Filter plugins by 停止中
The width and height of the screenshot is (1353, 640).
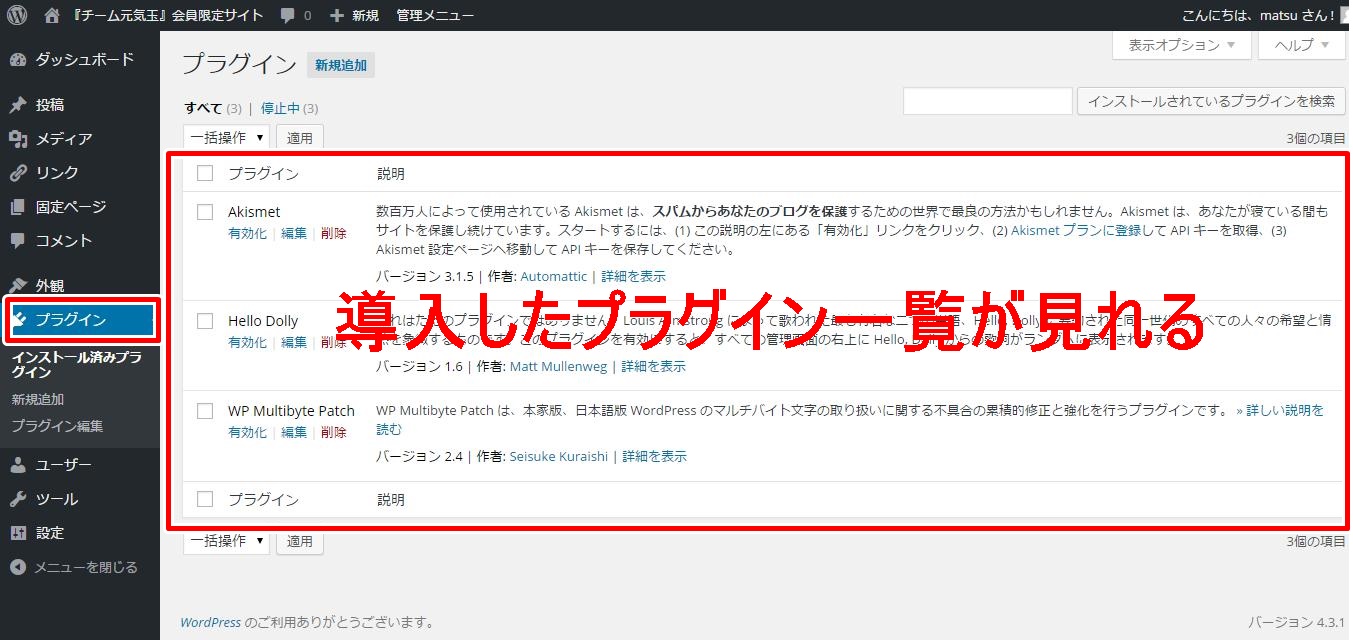pos(281,108)
